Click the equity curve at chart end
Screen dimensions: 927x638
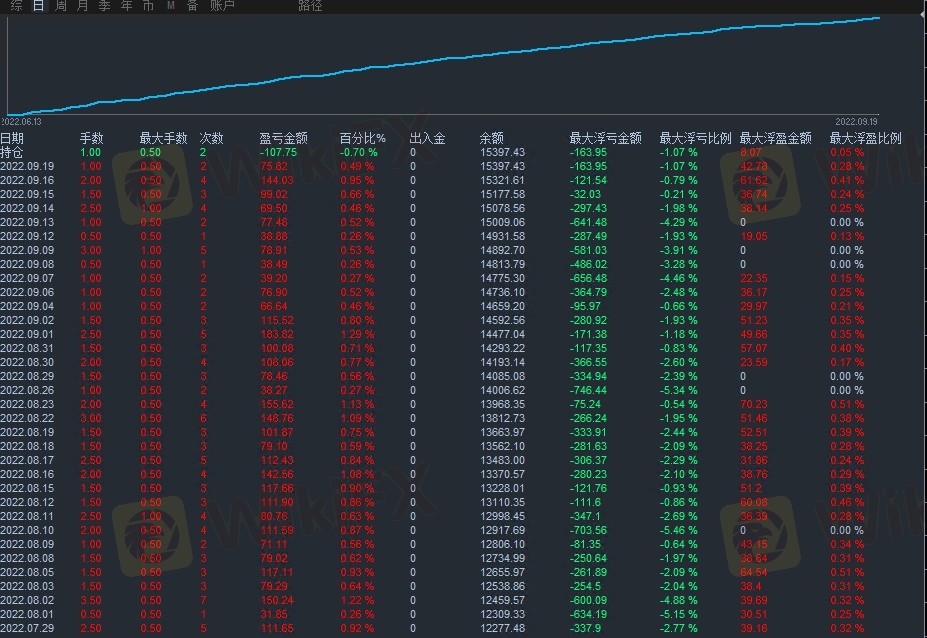[877, 17]
